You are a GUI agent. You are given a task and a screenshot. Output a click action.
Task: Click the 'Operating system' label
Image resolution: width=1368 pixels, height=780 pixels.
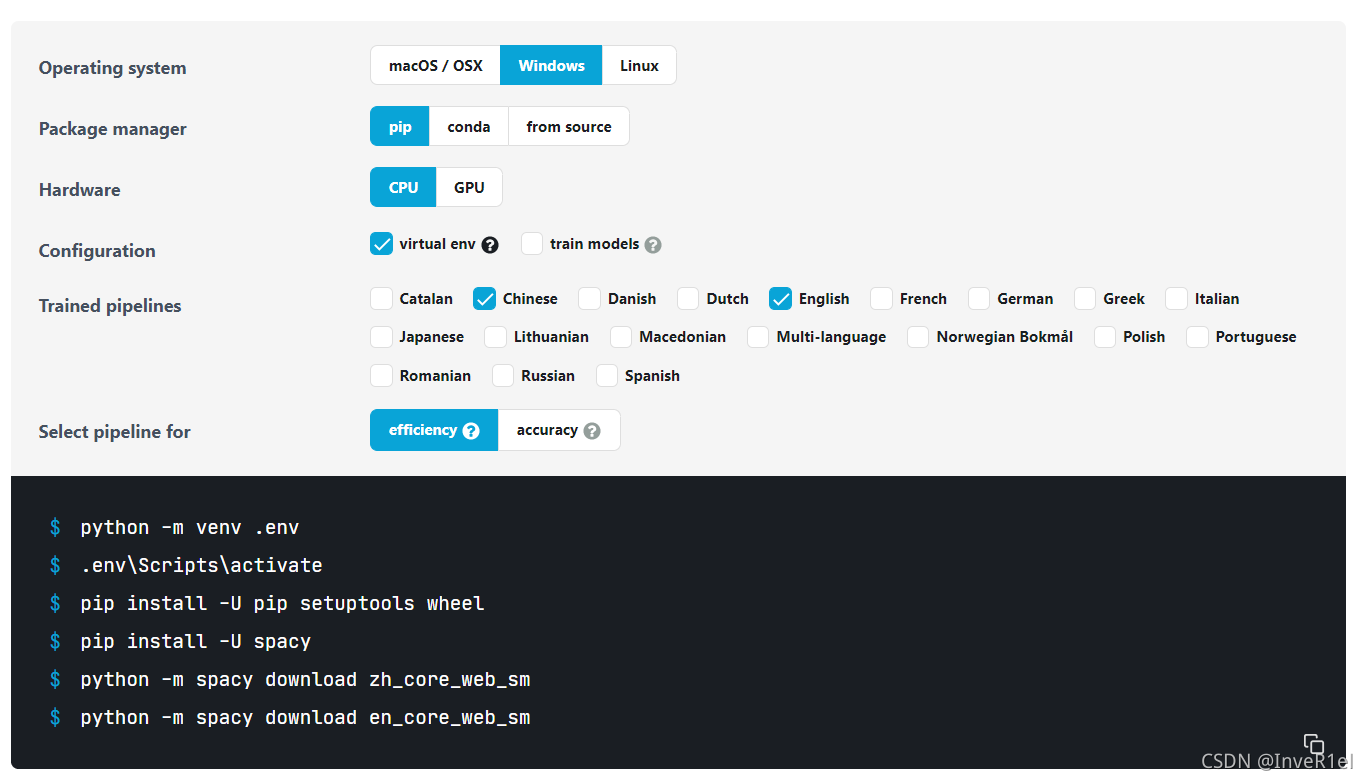(x=112, y=68)
